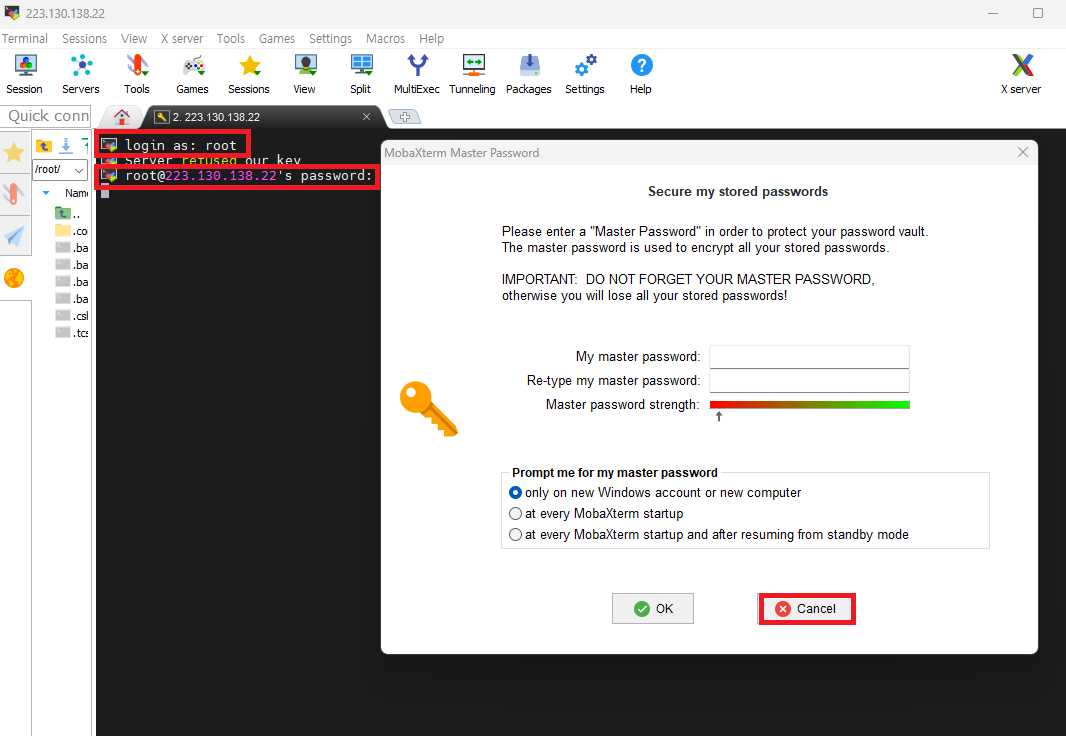Go to the Home tab icon
Image resolution: width=1066 pixels, height=736 pixels.
(122, 117)
